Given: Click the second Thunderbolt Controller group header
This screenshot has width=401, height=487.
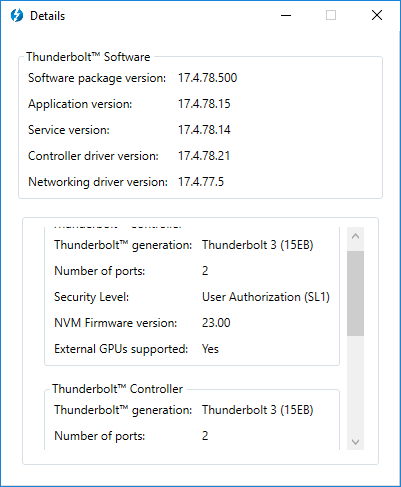Looking at the screenshot, I should tap(117, 389).
